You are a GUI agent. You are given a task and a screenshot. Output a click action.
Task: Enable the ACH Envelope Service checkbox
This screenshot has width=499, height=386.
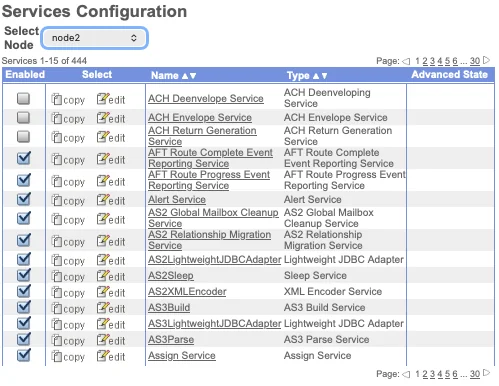(23, 118)
